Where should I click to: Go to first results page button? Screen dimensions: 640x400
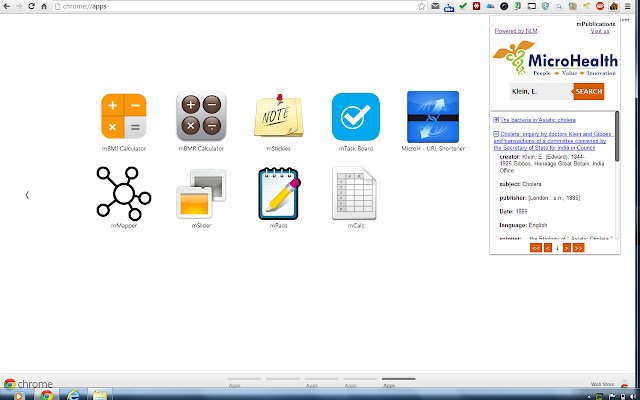tap(536, 248)
